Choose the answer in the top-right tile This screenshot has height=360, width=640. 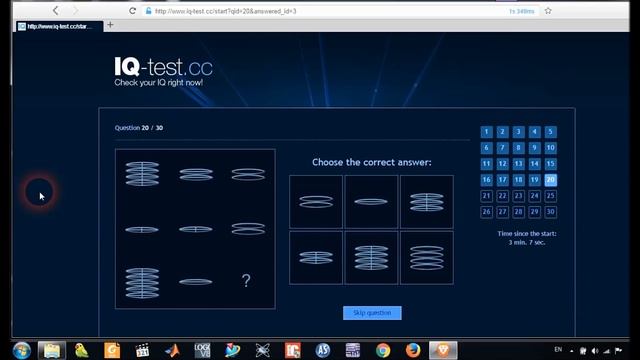point(427,202)
